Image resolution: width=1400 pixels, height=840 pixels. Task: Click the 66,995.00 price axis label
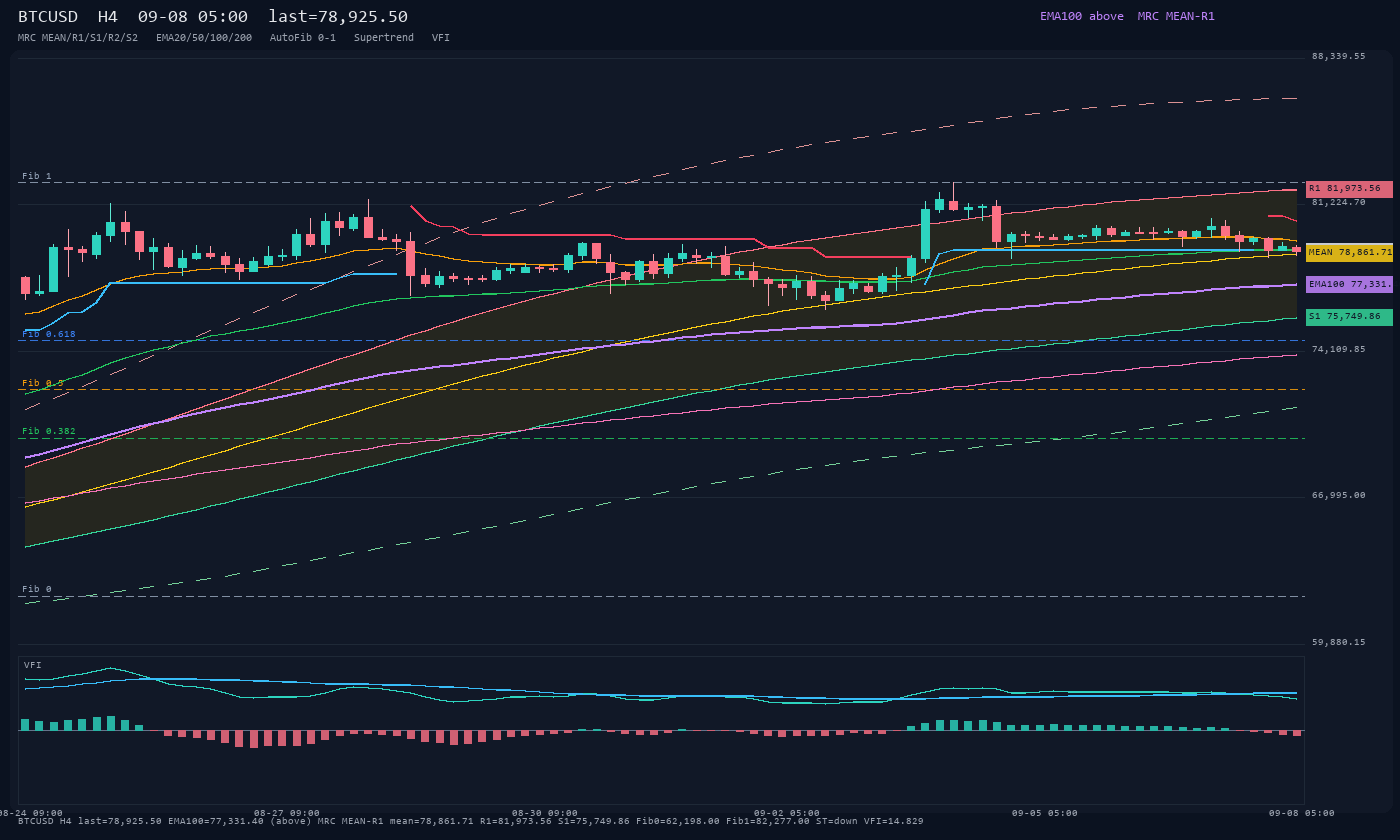1339,495
